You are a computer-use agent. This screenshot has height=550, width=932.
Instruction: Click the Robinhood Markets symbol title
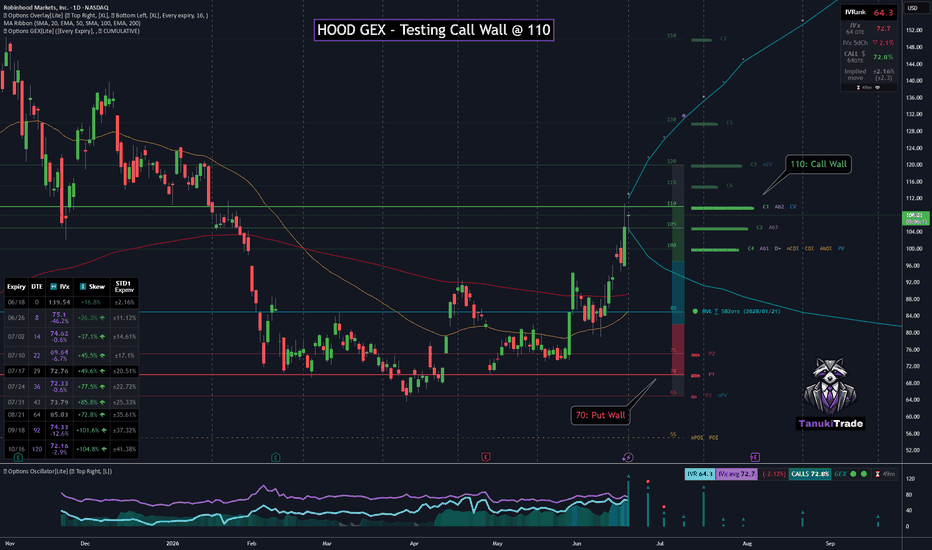pyautogui.click(x=56, y=7)
